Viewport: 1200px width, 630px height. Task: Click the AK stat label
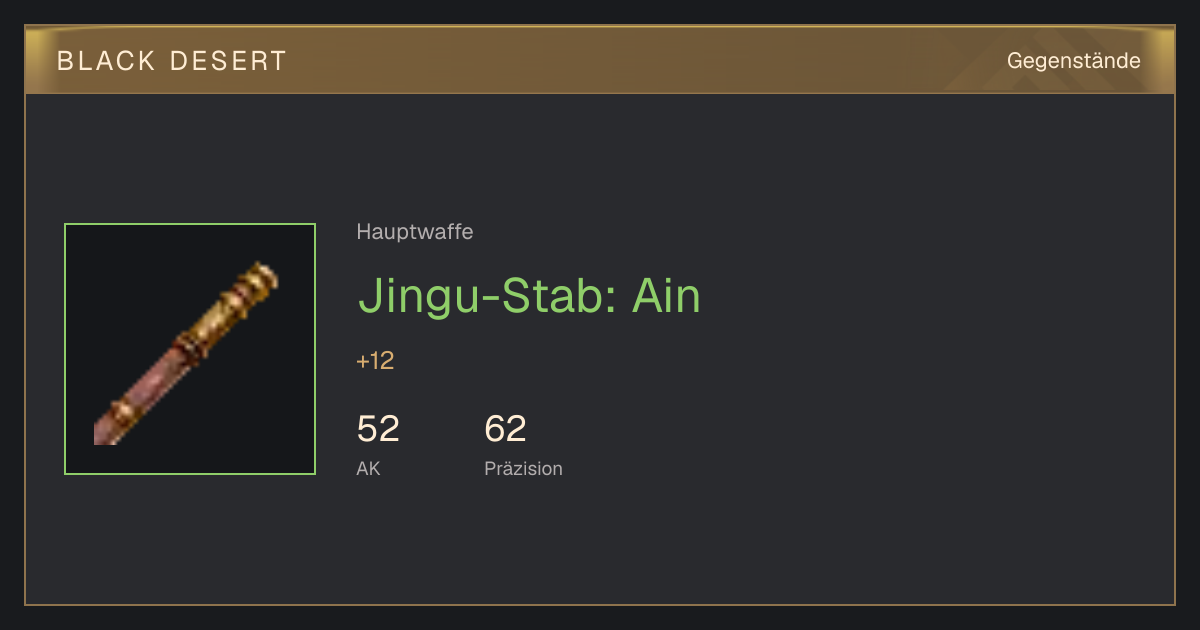click(x=368, y=468)
